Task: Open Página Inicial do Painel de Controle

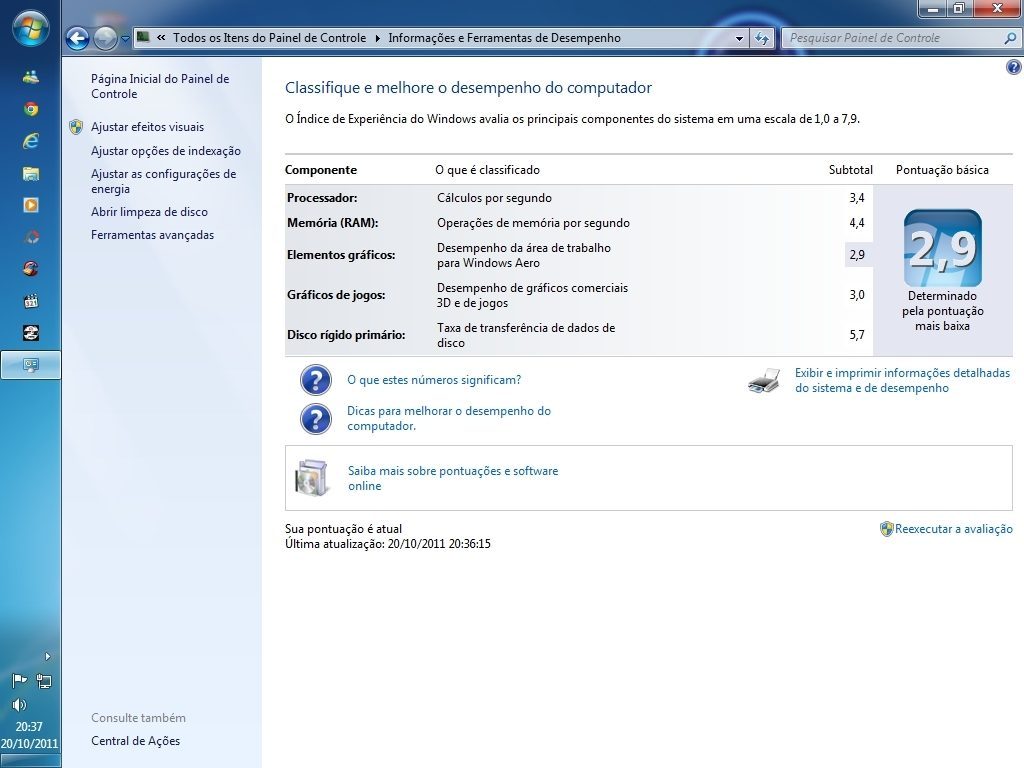Action: click(x=160, y=86)
